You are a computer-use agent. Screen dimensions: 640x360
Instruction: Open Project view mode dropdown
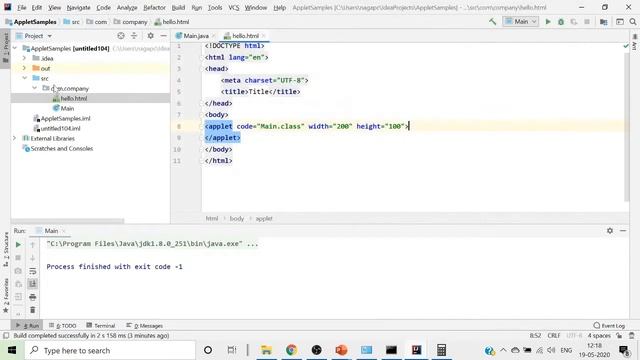[x=38, y=36]
